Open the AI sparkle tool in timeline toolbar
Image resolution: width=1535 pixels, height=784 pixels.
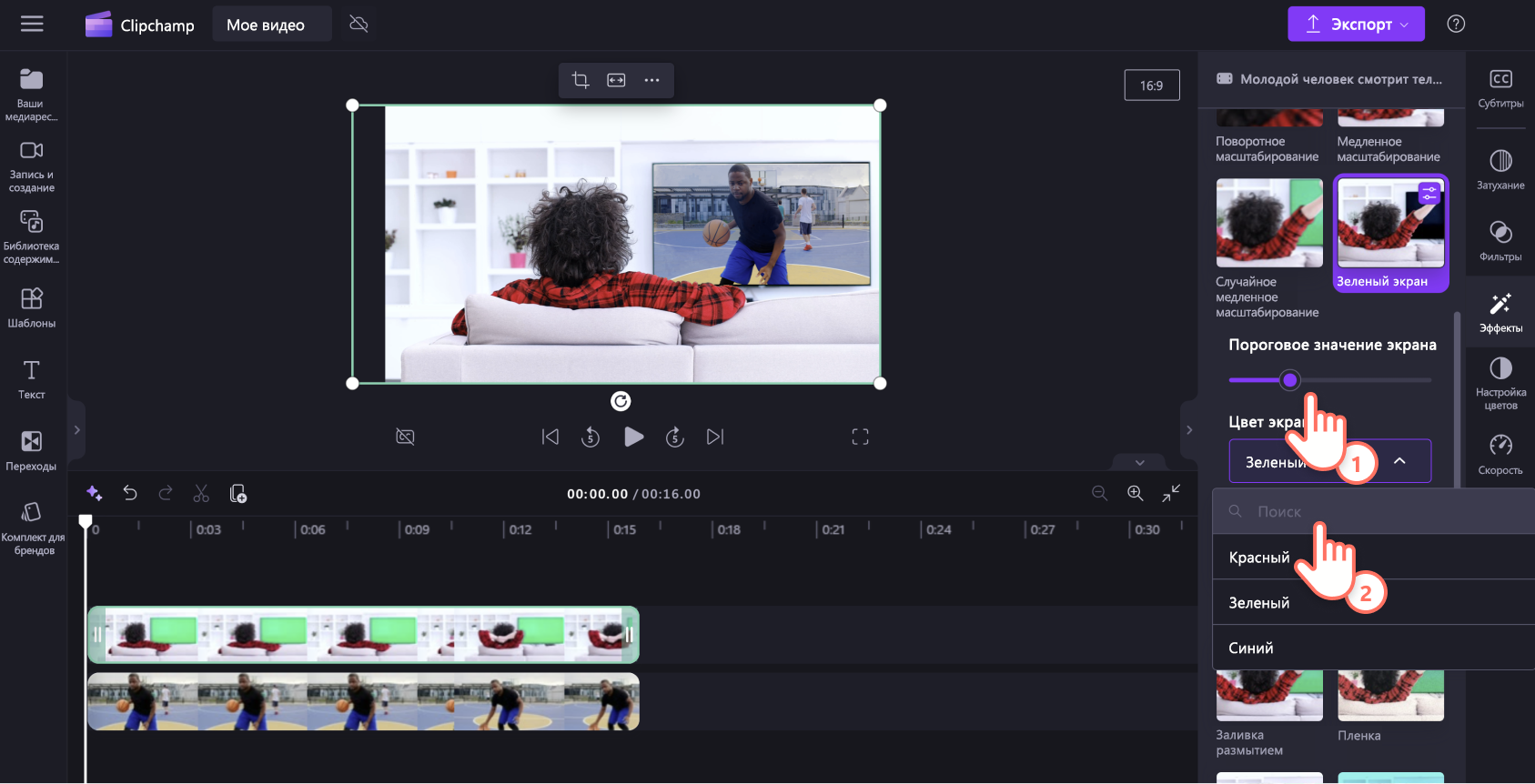94,493
